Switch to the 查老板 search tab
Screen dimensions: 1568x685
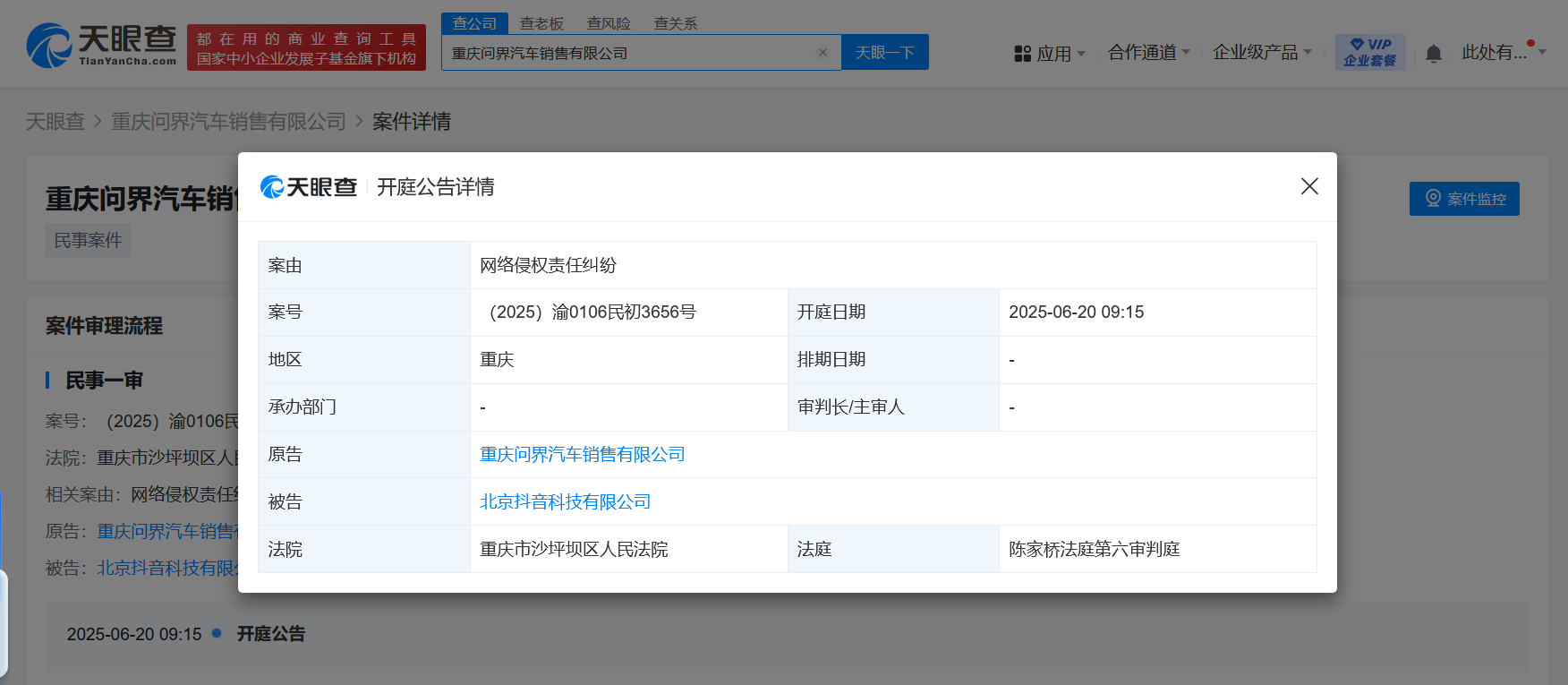tap(541, 23)
